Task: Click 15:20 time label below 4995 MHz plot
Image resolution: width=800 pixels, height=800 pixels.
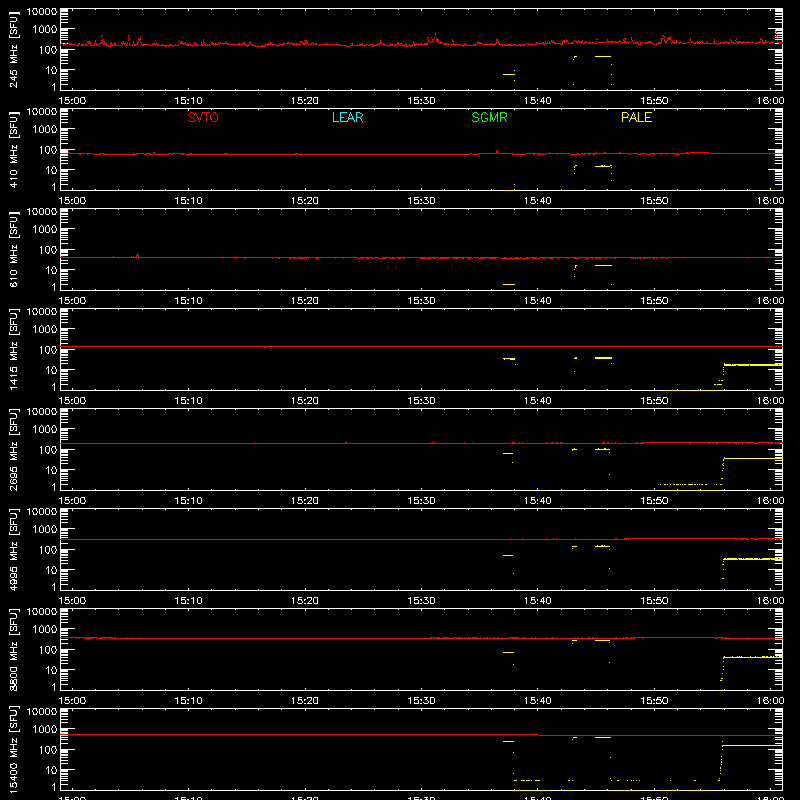Action: point(305,601)
